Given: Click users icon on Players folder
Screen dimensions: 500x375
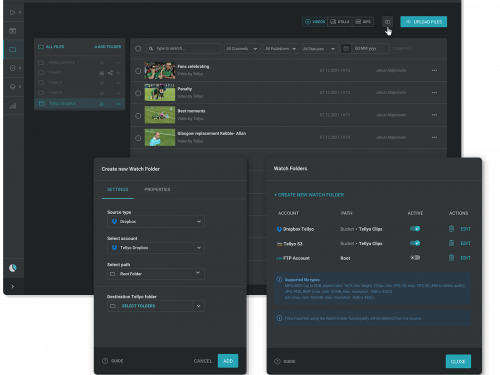Looking at the screenshot, I should [x=102, y=73].
